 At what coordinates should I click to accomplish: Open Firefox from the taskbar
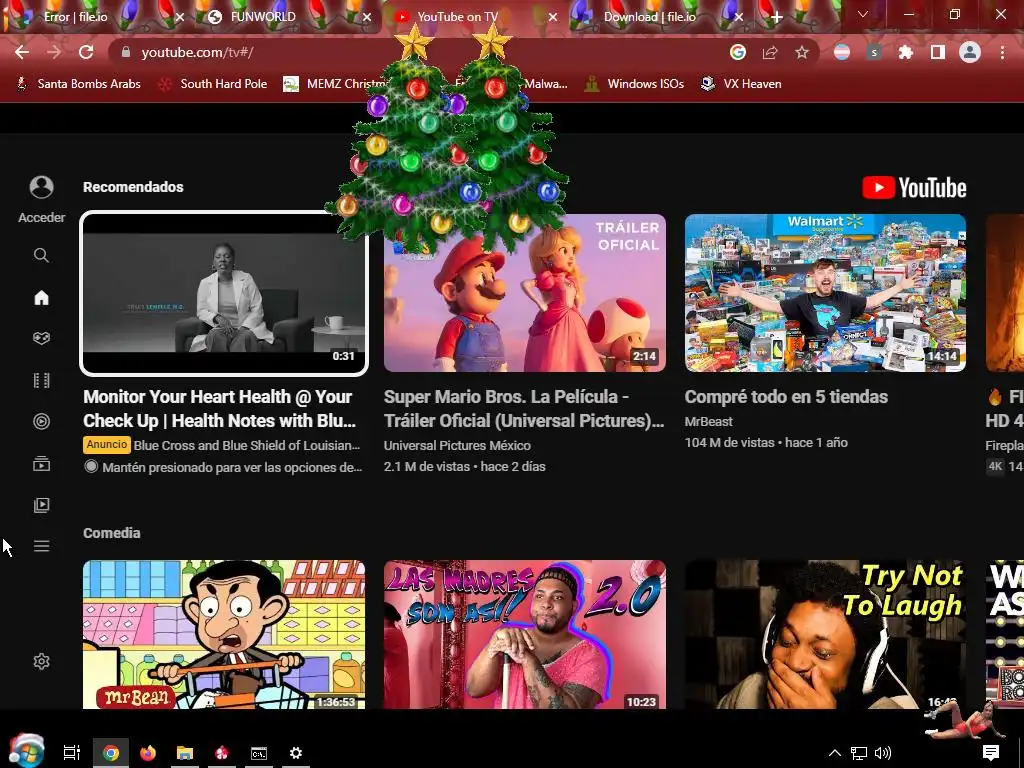[x=148, y=753]
